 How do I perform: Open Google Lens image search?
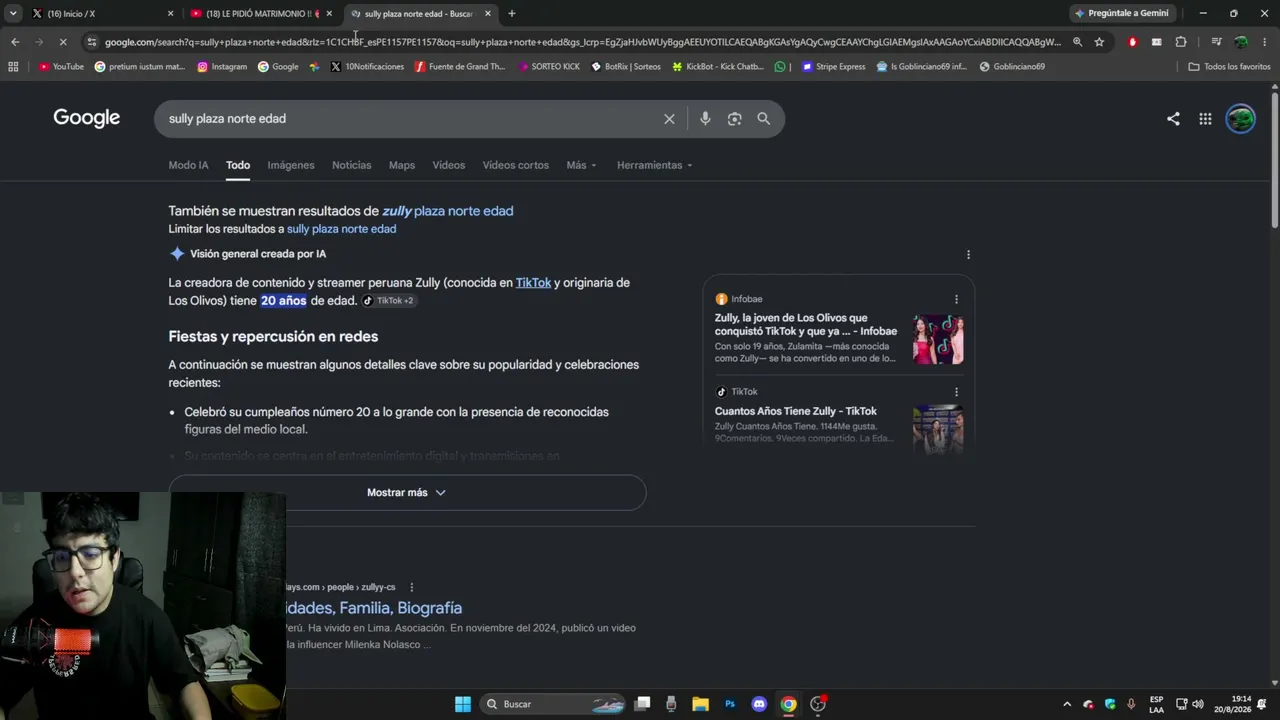click(734, 119)
